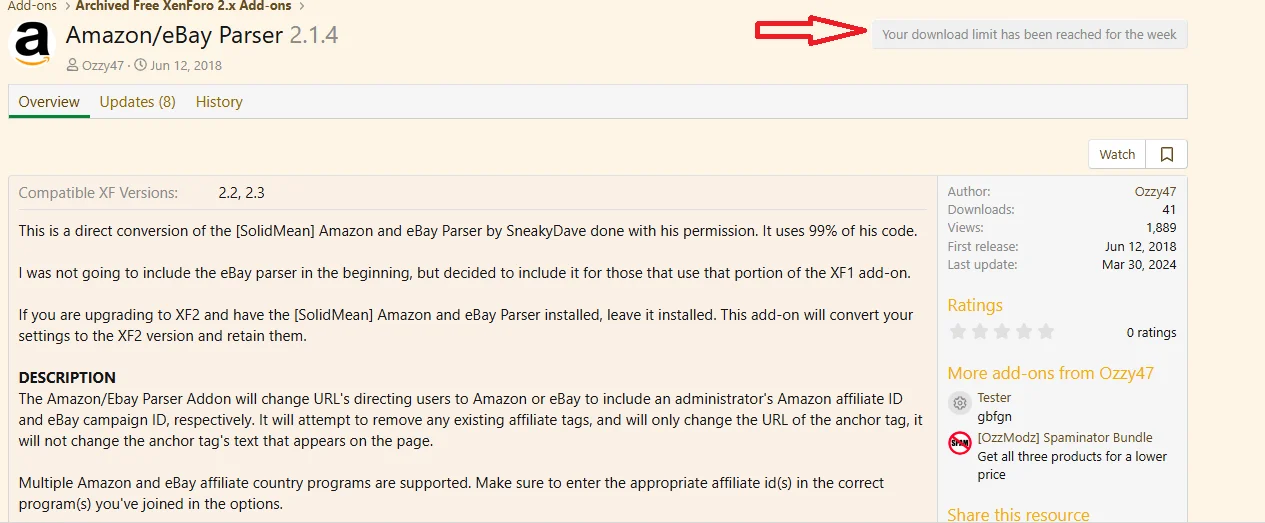Click the Amazon logo resource icon

pos(32,46)
